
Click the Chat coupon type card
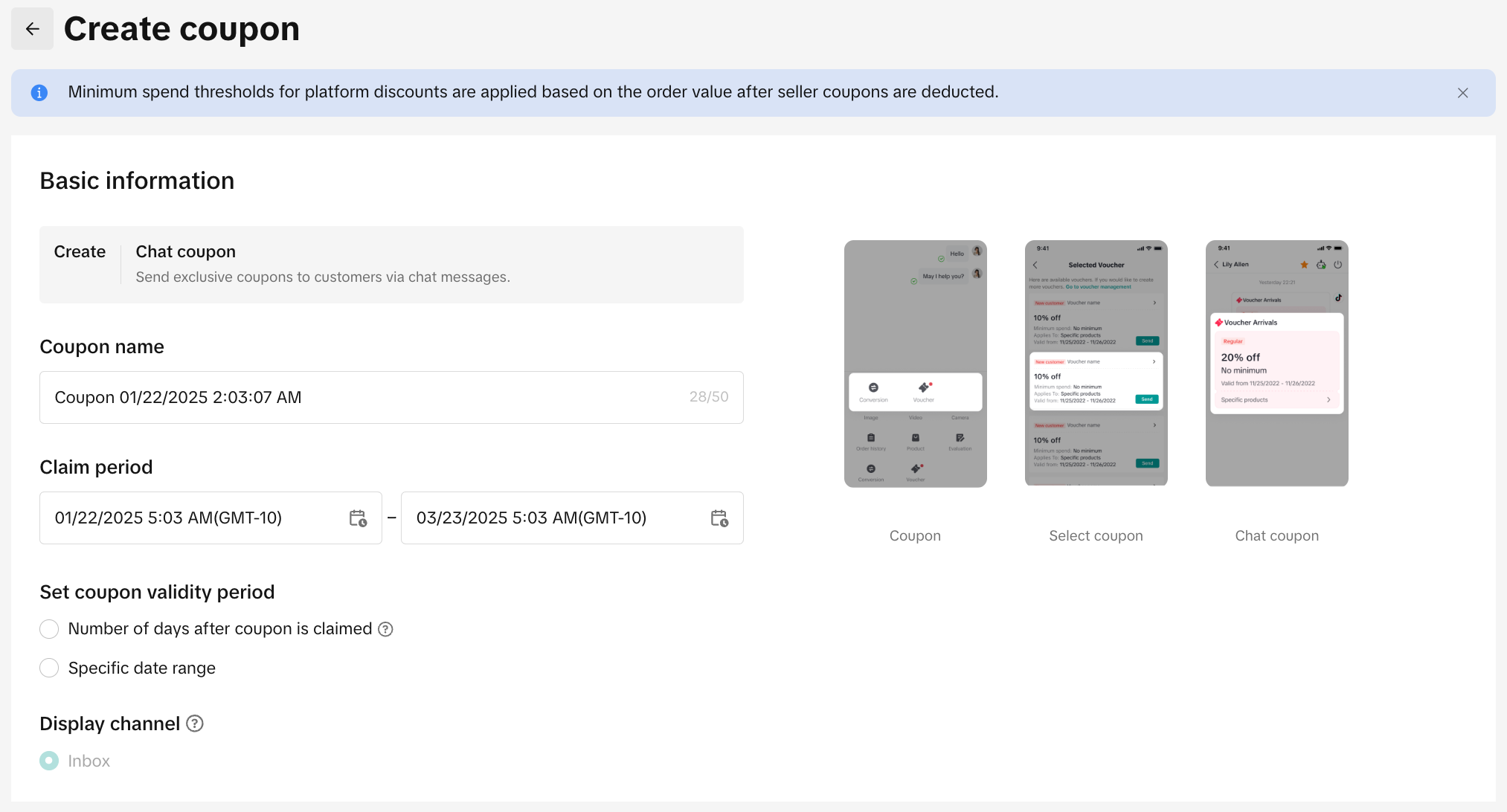[x=391, y=264]
